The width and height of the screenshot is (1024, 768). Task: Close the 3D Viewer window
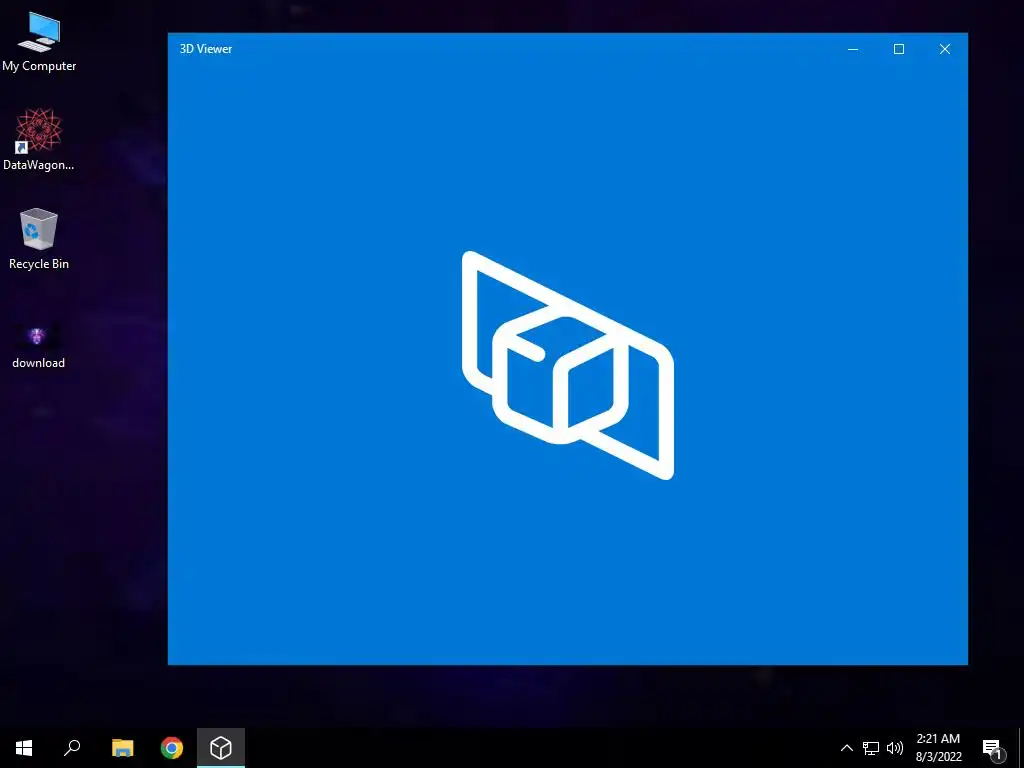coord(945,49)
